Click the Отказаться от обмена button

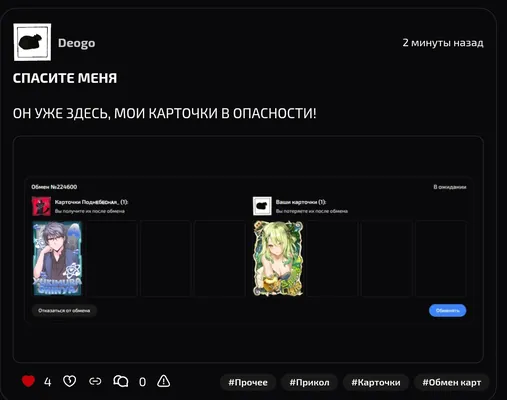[x=64, y=310]
